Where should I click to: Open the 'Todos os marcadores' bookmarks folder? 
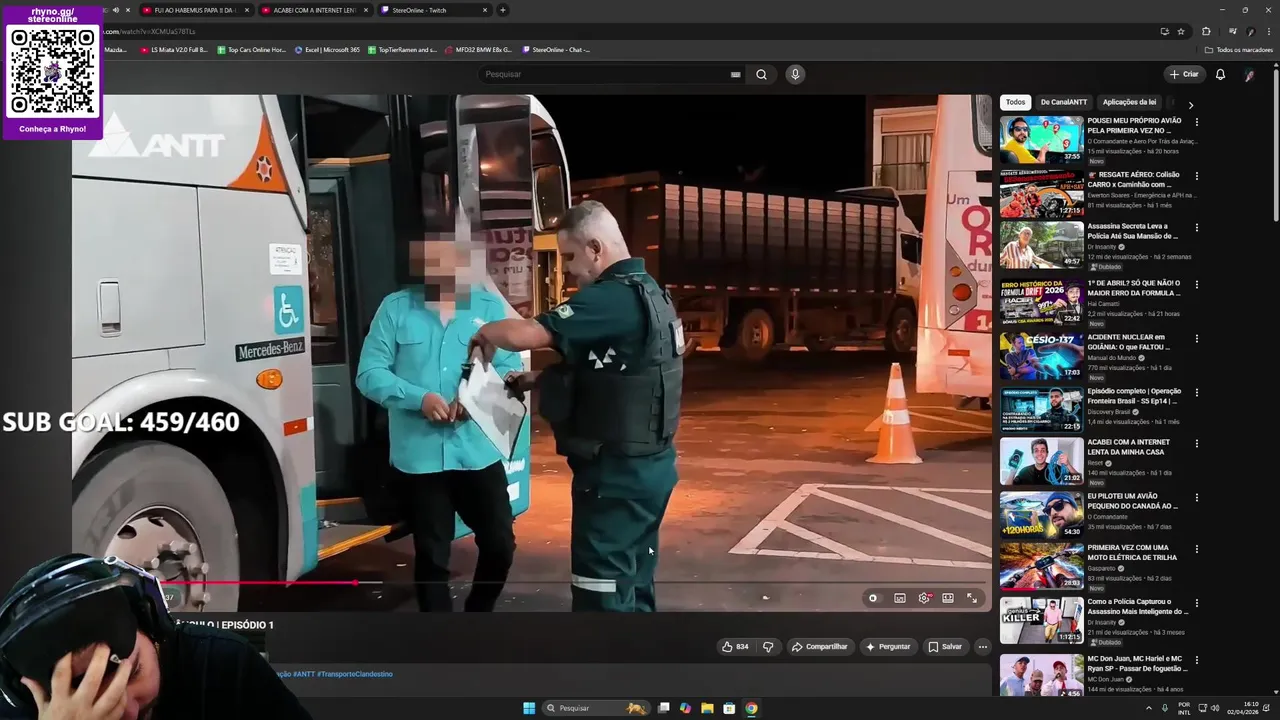pyautogui.click(x=1238, y=49)
